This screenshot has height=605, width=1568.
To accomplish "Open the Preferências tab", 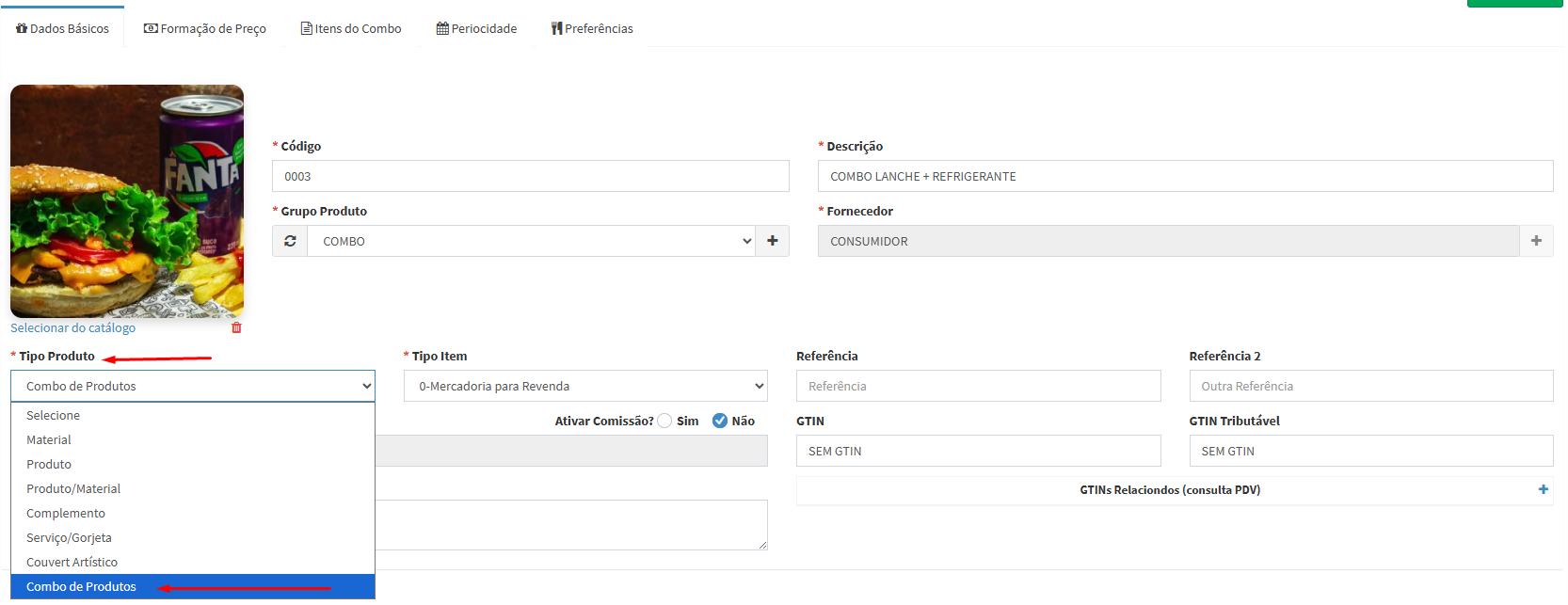I will (592, 29).
